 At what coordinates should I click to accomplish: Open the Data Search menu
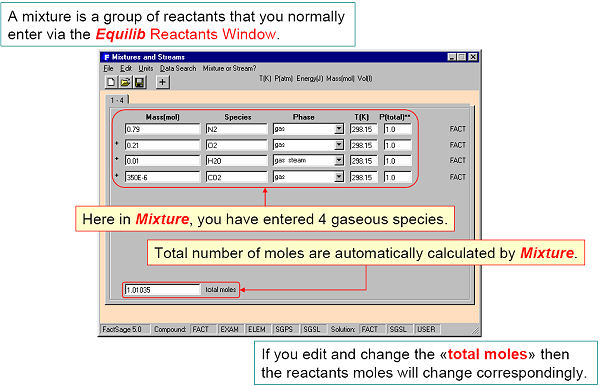tap(178, 68)
